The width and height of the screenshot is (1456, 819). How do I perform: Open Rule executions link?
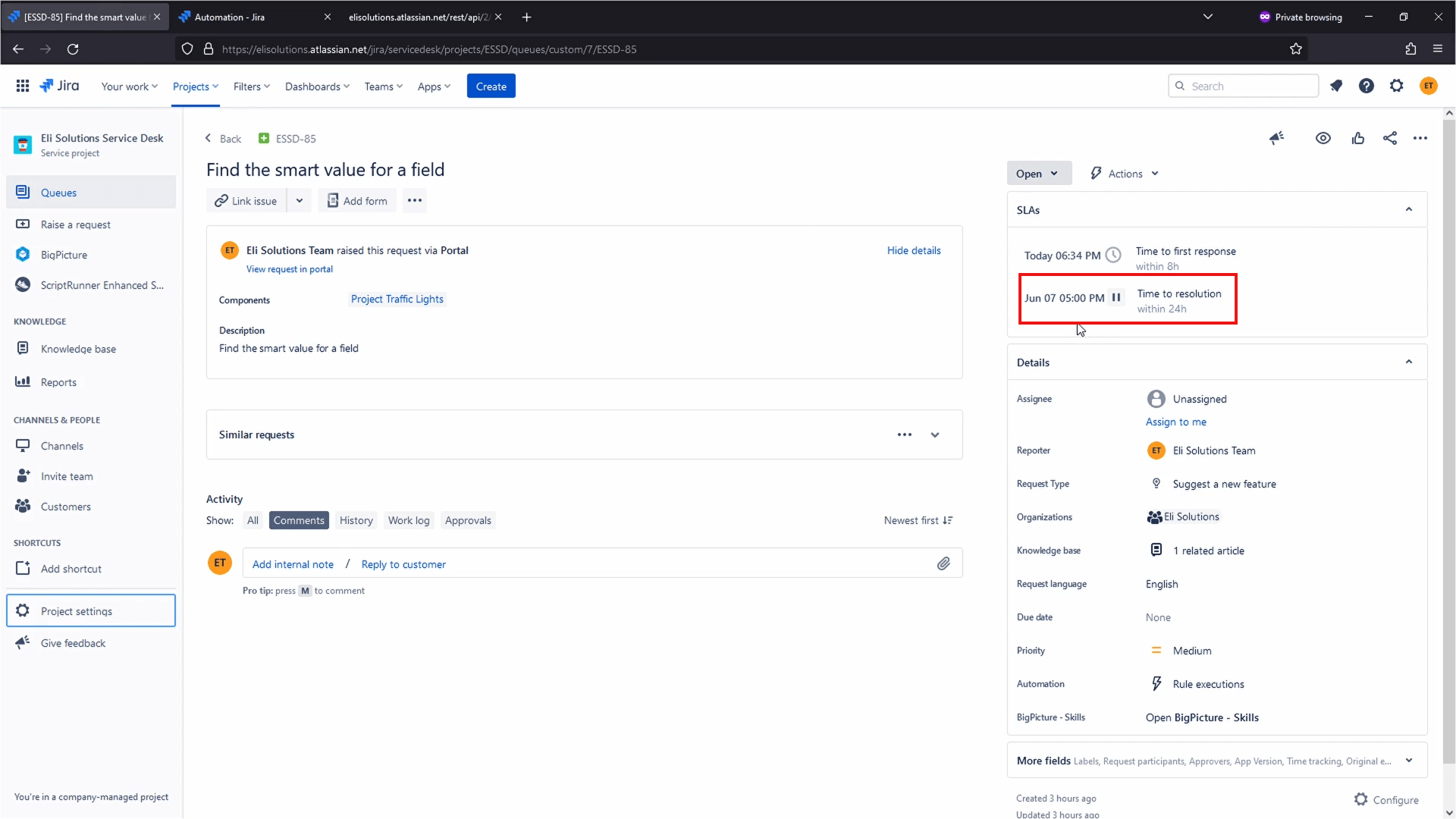coord(1207,683)
